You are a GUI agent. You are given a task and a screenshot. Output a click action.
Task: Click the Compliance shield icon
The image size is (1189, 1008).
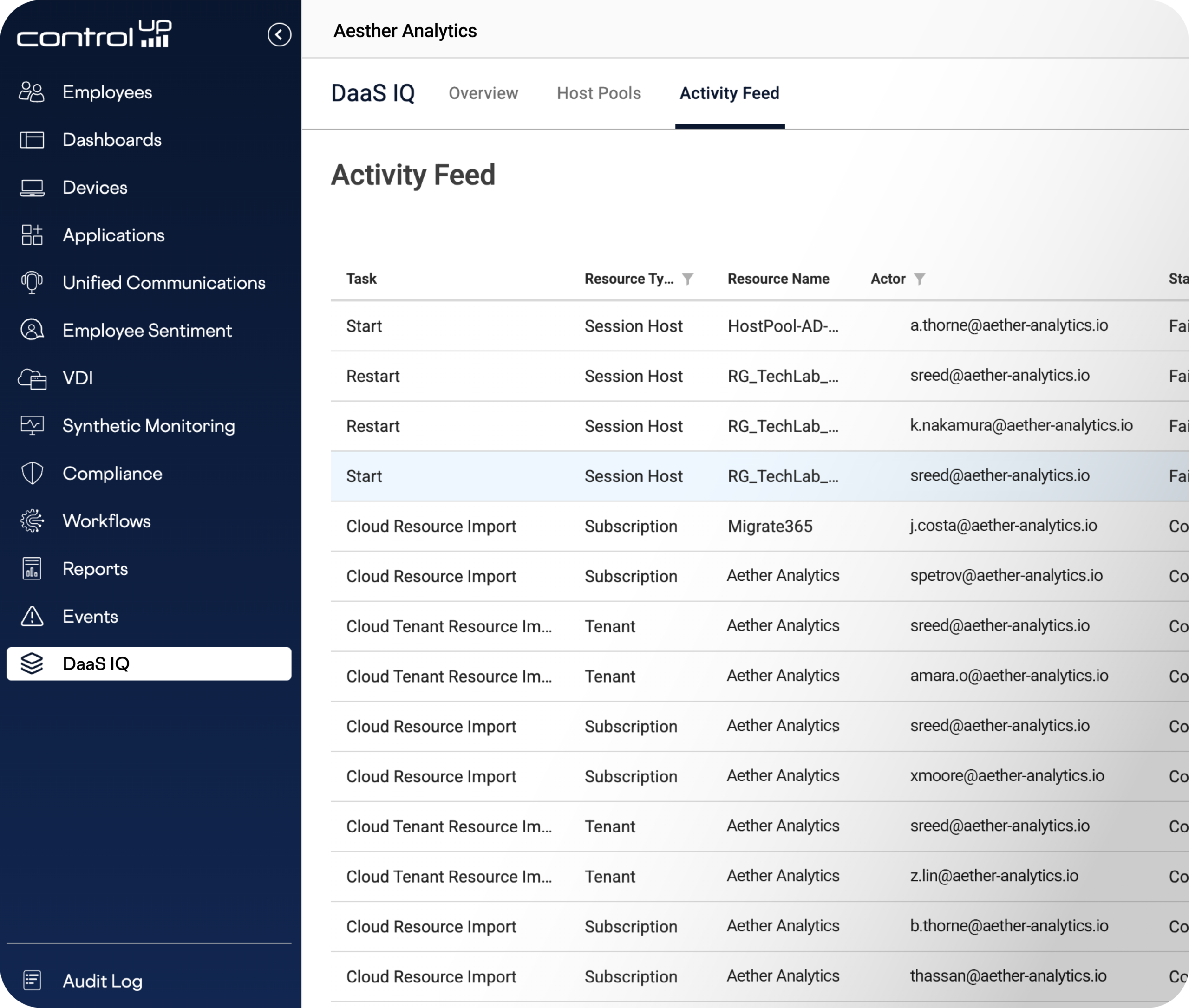(x=32, y=473)
